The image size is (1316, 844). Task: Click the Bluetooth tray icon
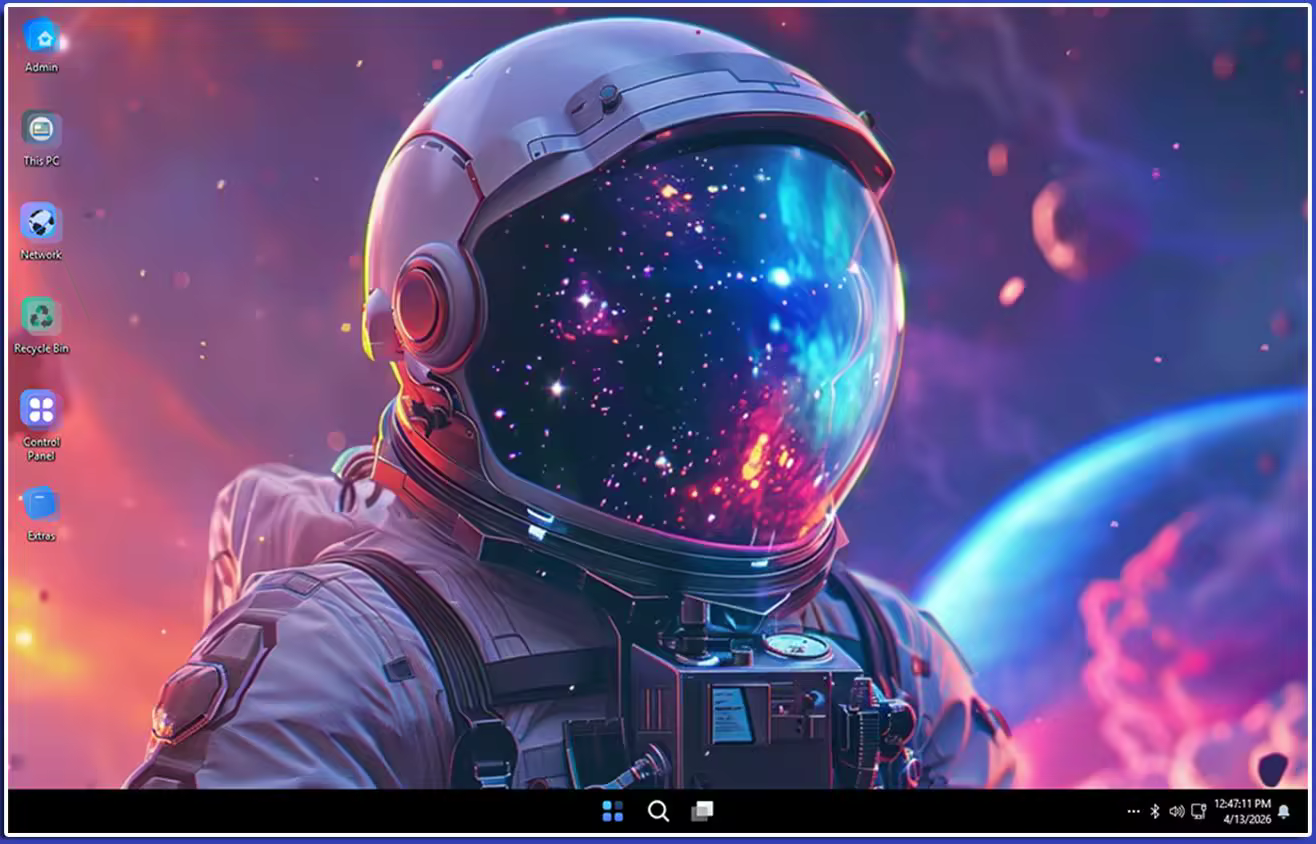1154,811
